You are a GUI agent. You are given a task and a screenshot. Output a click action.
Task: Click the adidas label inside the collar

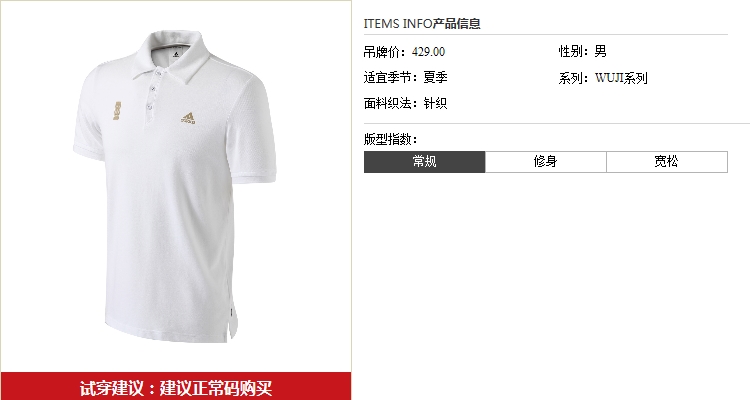tap(175, 55)
